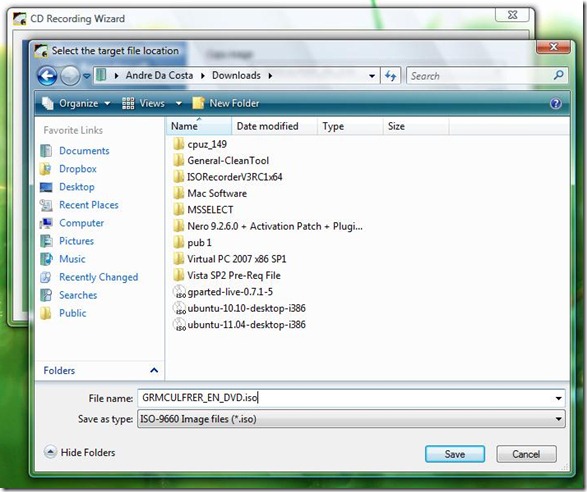
Task: Close the CD Recording Wizard window
Action: tap(512, 15)
